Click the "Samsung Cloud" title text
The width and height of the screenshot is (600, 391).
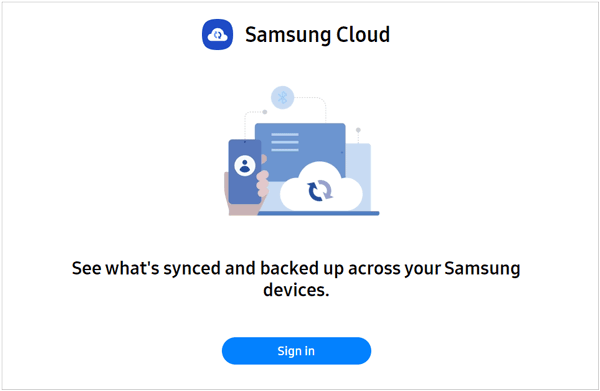[318, 34]
